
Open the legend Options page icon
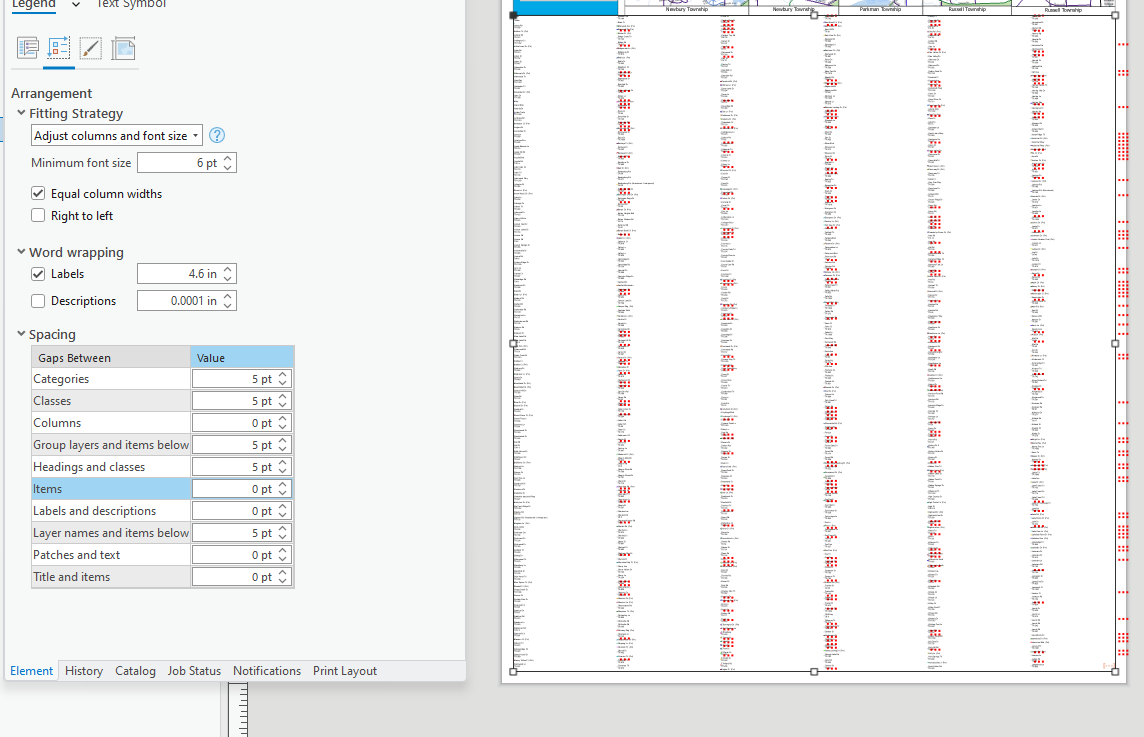(x=27, y=47)
